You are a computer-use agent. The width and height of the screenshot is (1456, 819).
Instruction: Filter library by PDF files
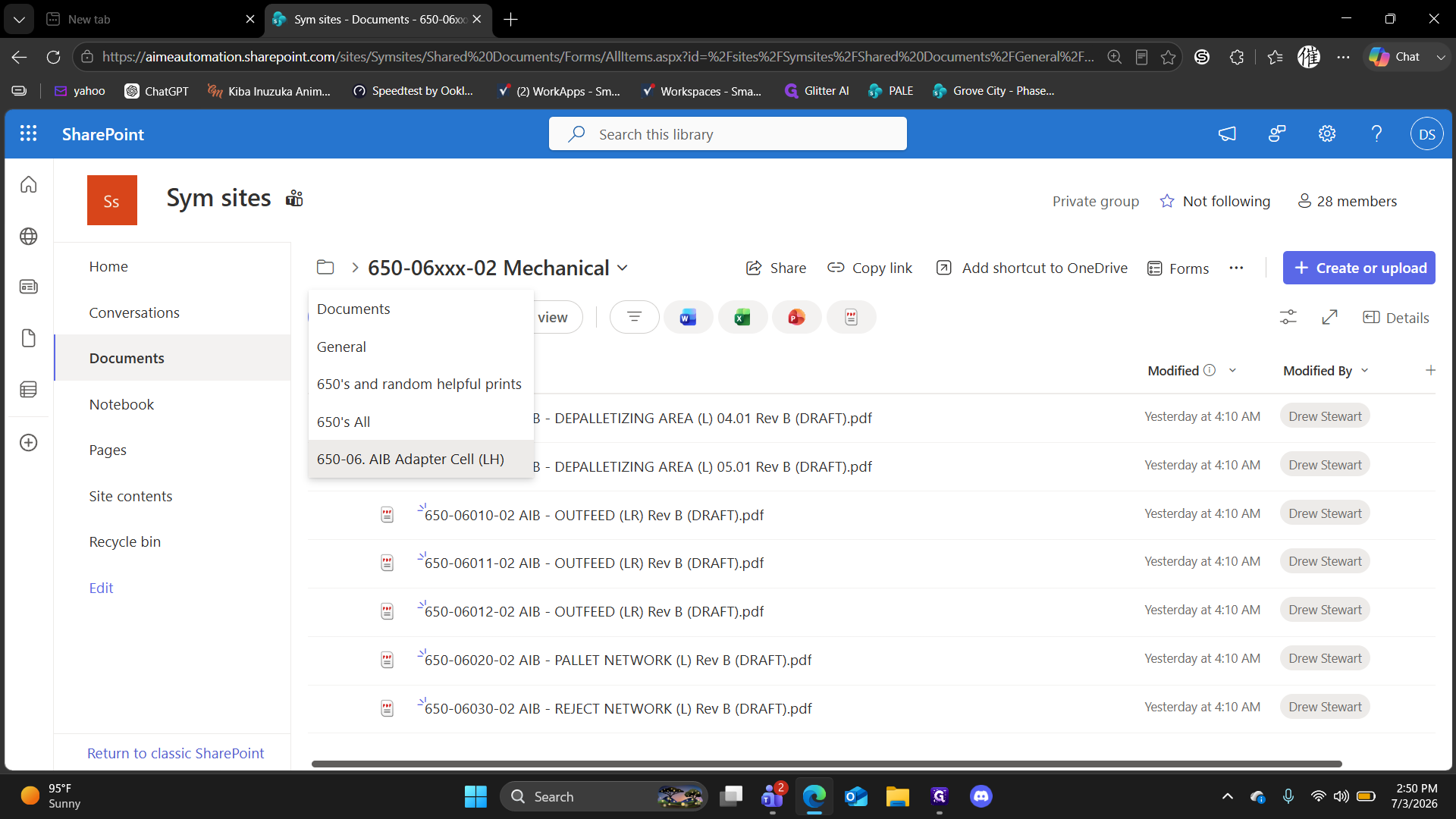[851, 317]
